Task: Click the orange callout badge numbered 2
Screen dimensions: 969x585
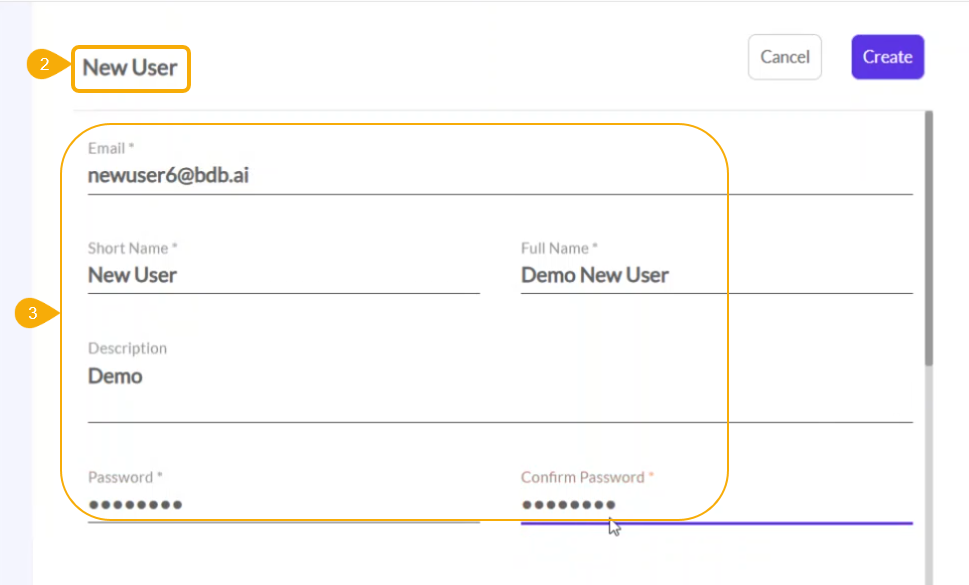Action: coord(43,67)
